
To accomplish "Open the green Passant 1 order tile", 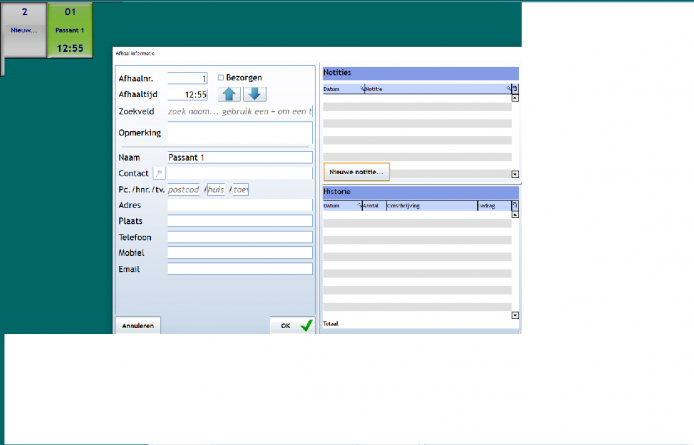I will (x=70, y=29).
